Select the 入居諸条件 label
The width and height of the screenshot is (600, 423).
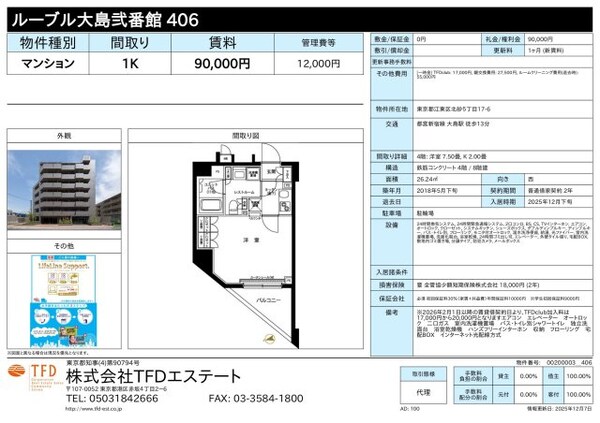(x=392, y=273)
